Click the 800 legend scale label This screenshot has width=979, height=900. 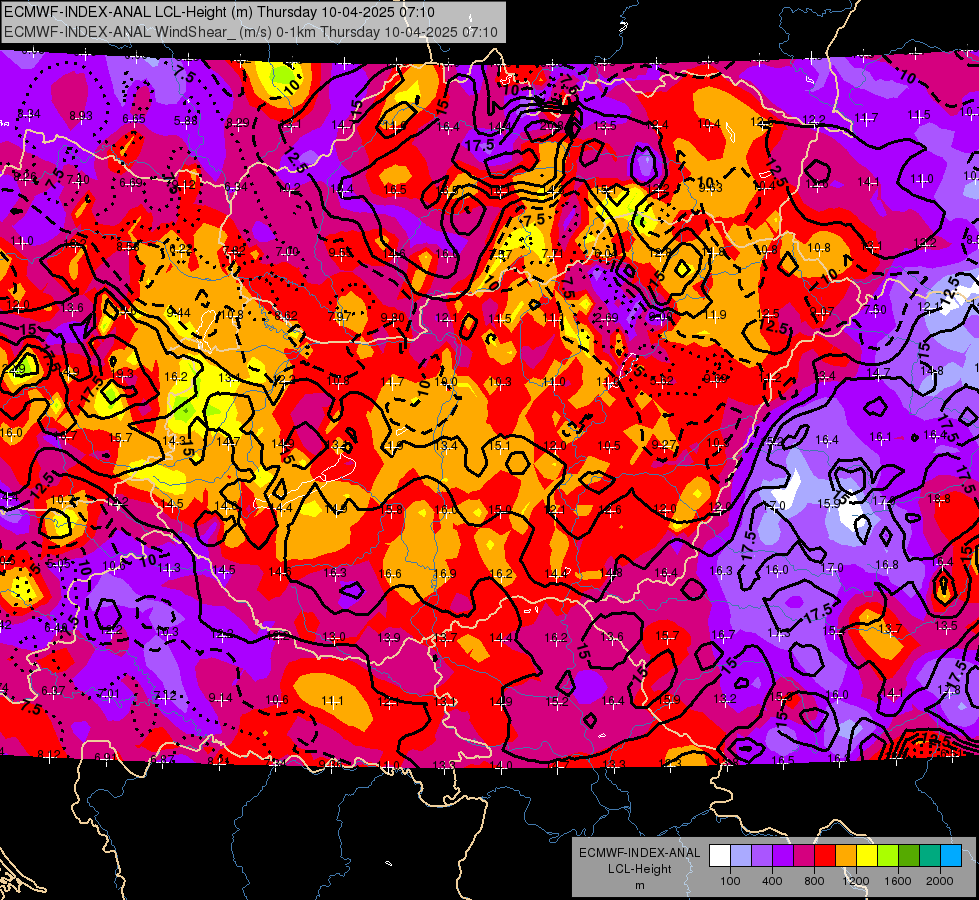click(x=814, y=881)
